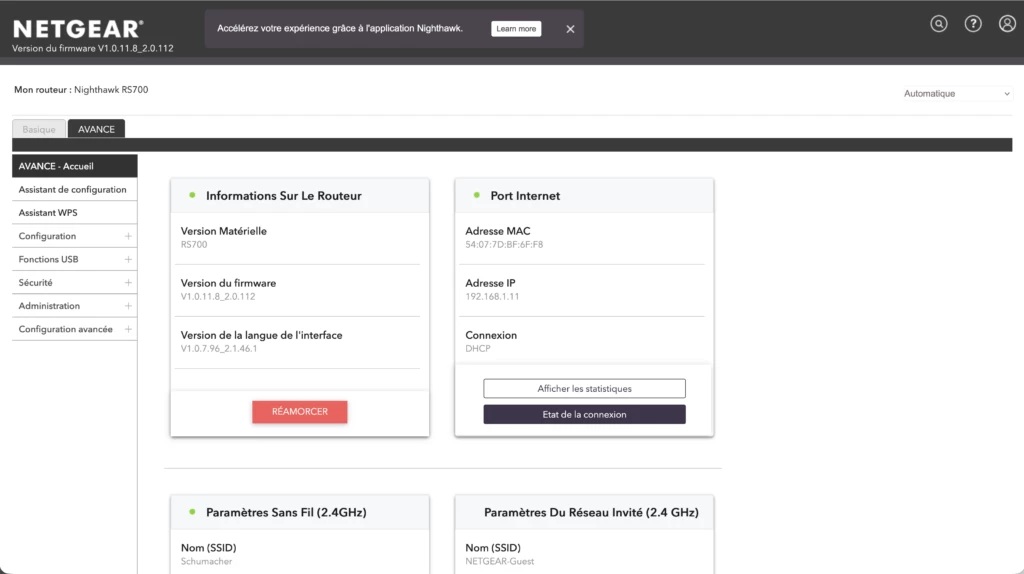Click the Sécurité sidebar label

[35, 283]
